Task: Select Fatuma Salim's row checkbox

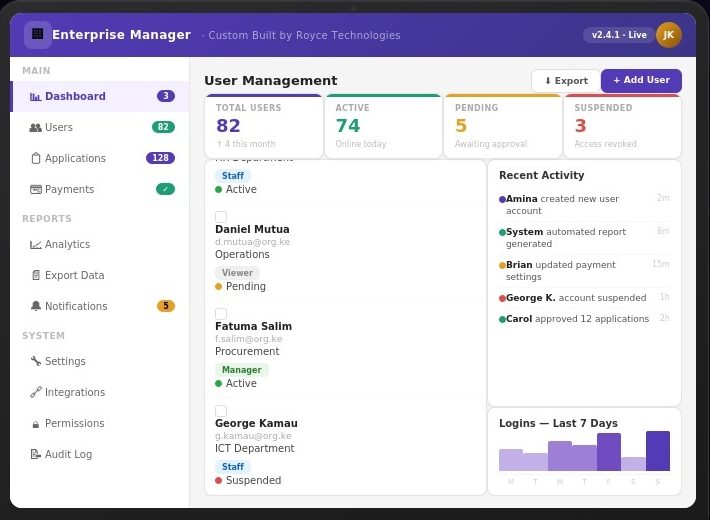Action: (221, 314)
